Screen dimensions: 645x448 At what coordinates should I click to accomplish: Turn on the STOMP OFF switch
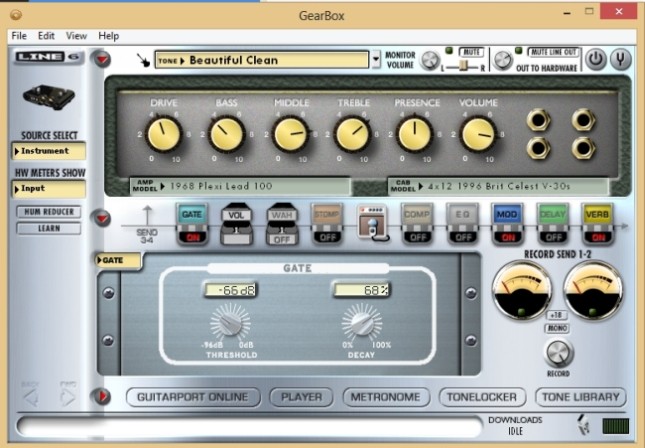click(x=327, y=237)
